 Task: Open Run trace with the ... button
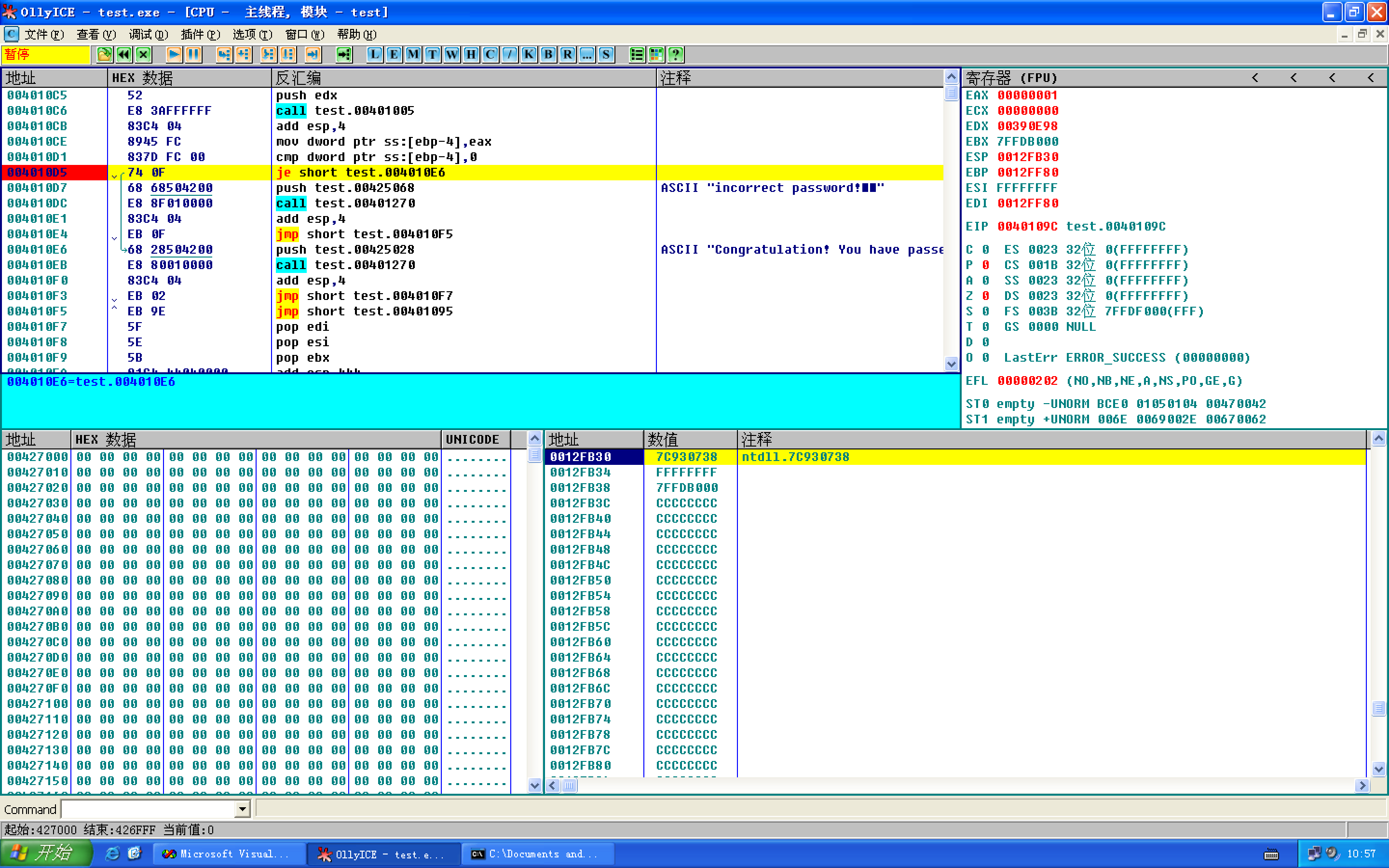[587, 54]
